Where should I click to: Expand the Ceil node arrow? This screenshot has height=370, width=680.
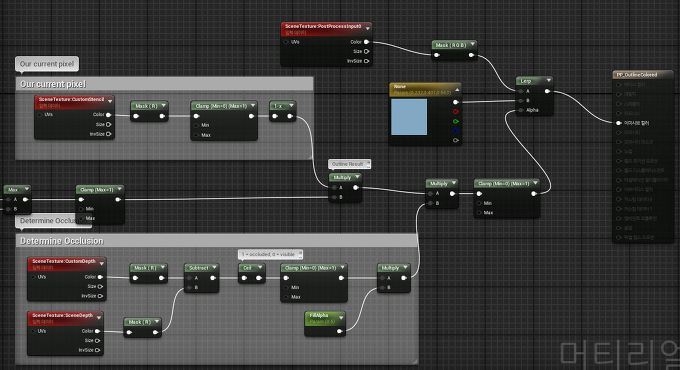[260, 268]
